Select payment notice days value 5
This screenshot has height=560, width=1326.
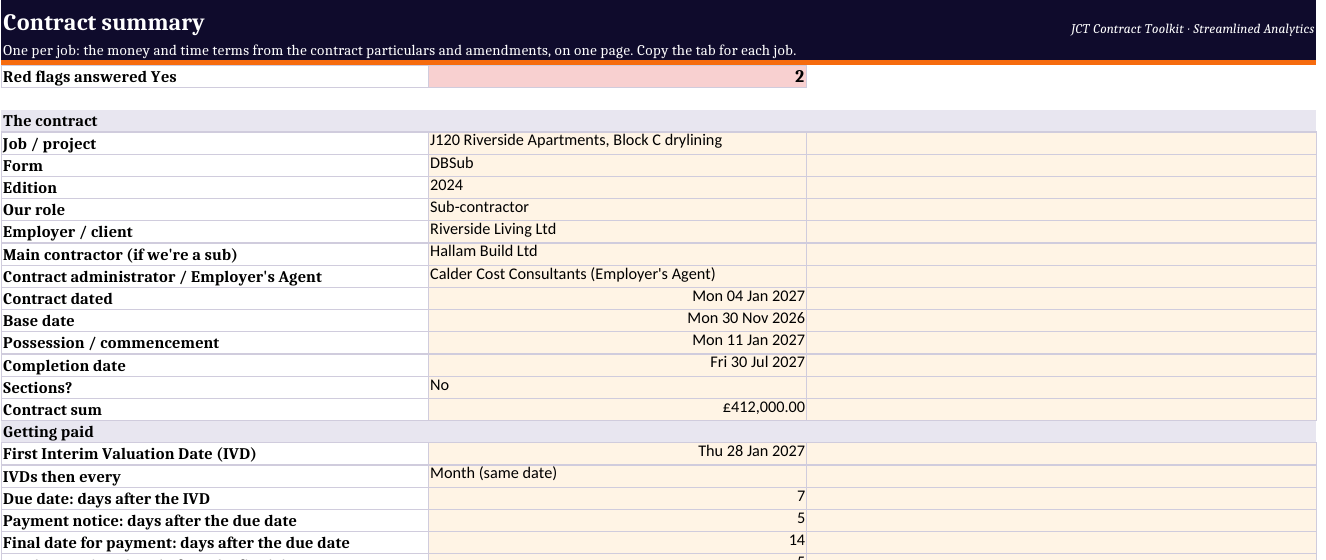coord(617,520)
